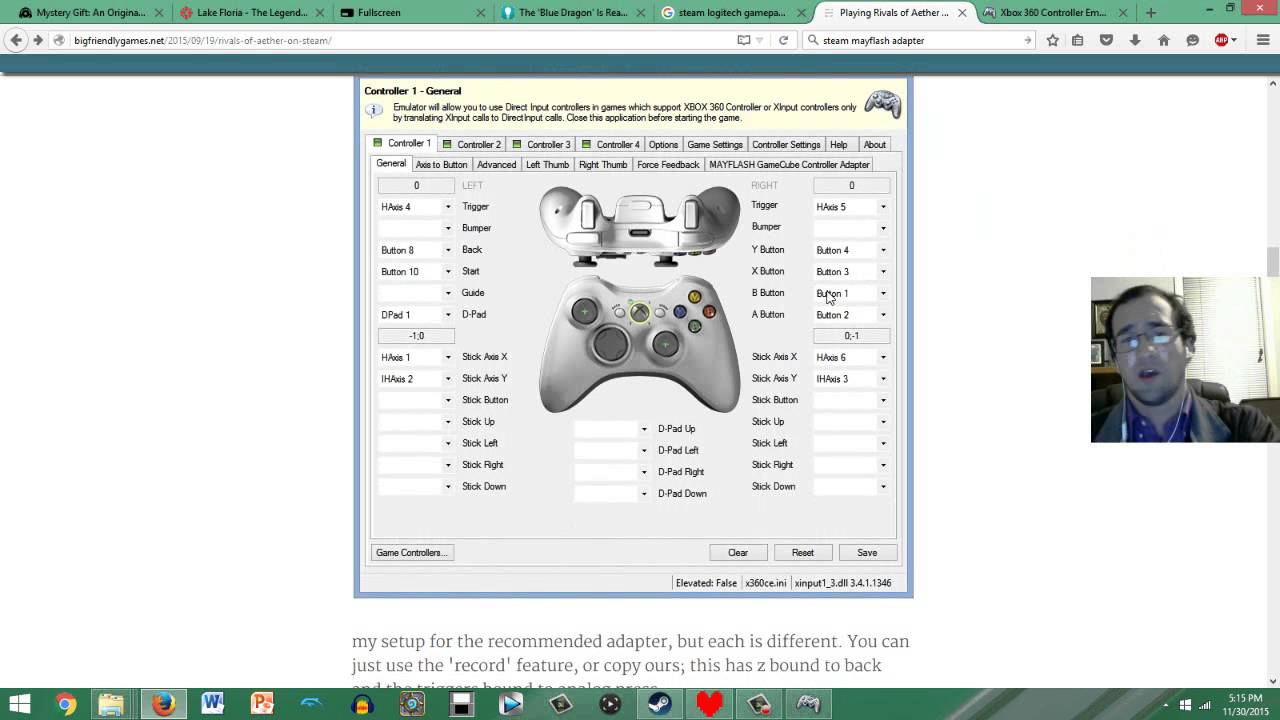Expand the left Guide dropdown
This screenshot has height=720, width=1280.
point(448,293)
